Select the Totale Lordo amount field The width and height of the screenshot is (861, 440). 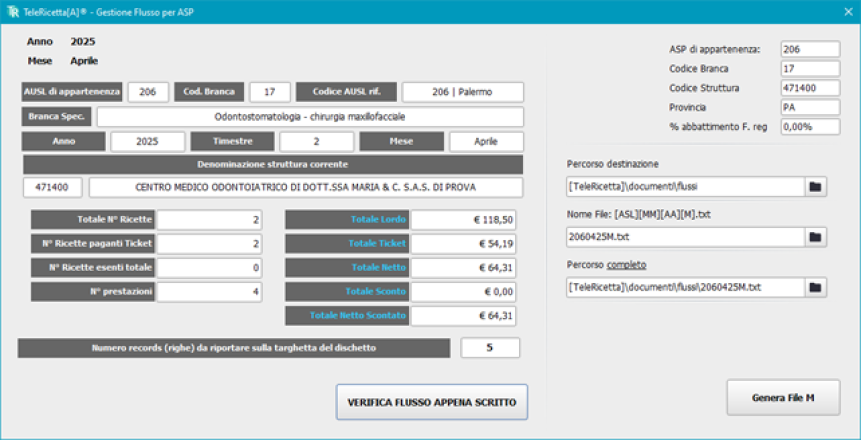coord(467,220)
